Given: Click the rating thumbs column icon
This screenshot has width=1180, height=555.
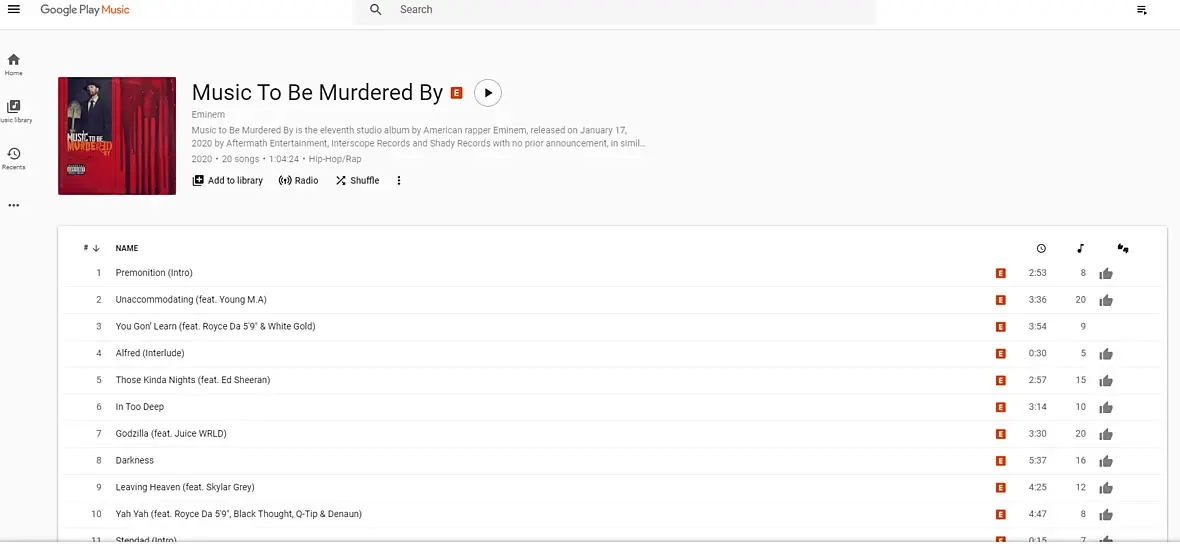Looking at the screenshot, I should point(1123,249).
